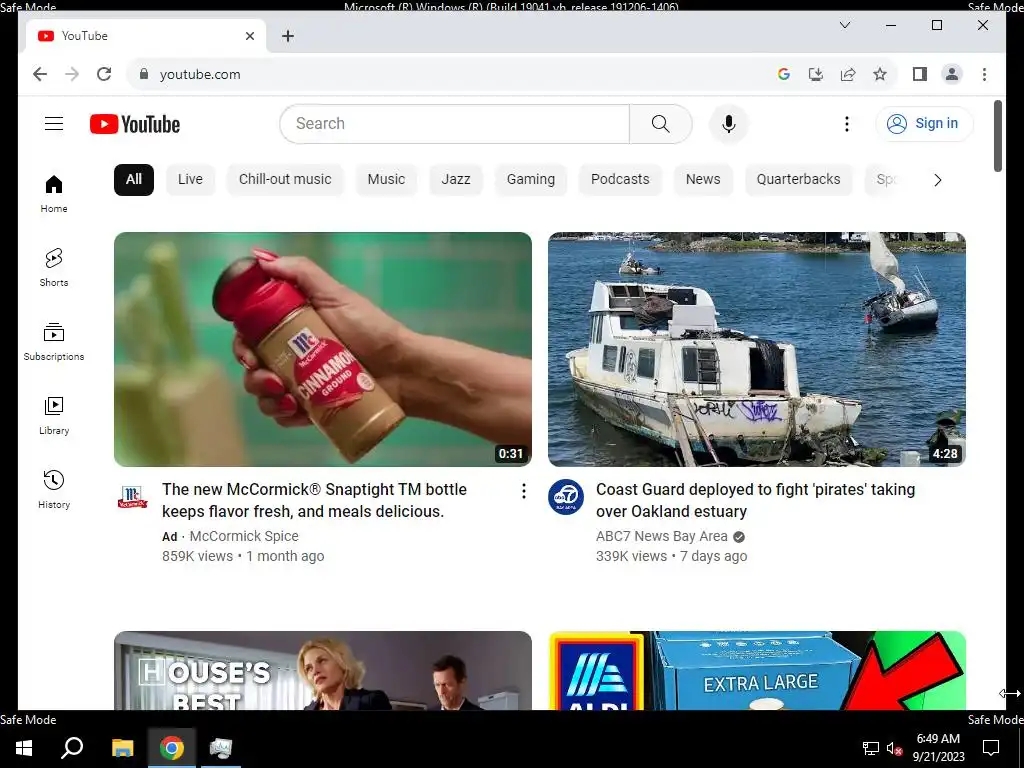Open the House's Best video thumbnail
Image resolution: width=1024 pixels, height=768 pixels.
click(323, 670)
